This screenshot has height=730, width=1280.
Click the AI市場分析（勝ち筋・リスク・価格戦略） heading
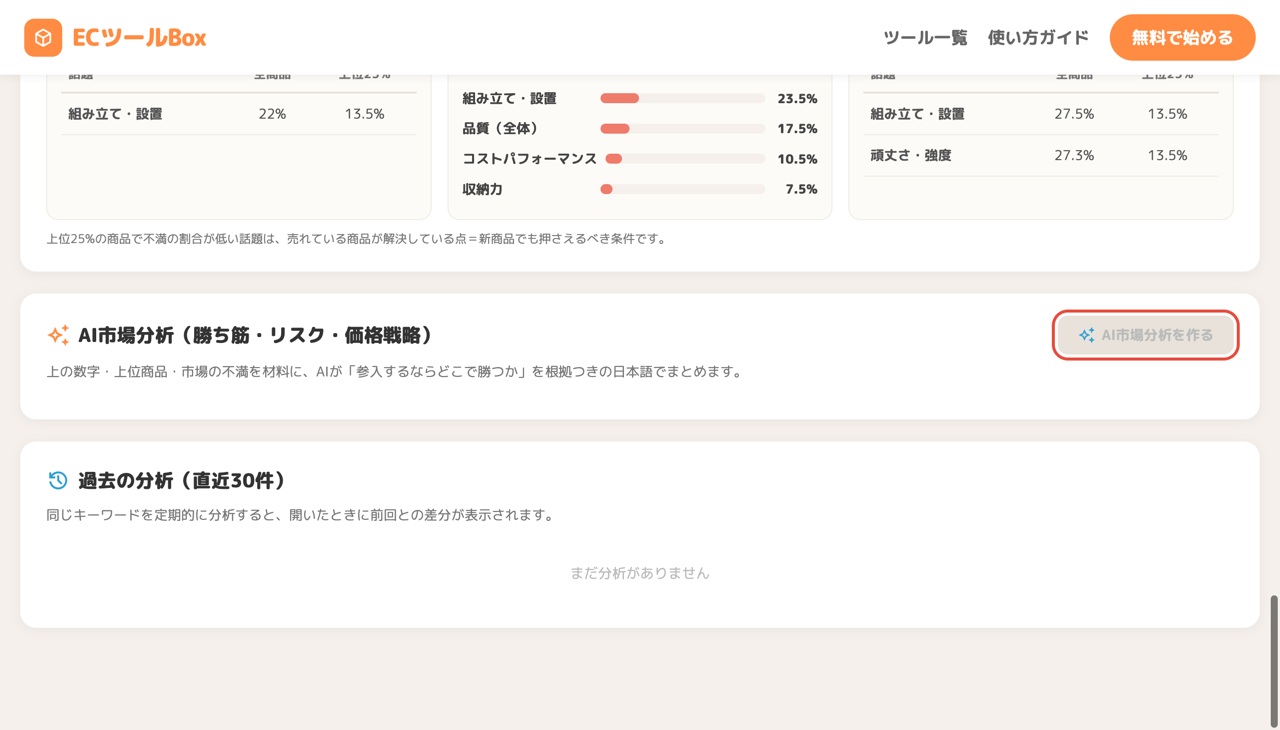256,335
